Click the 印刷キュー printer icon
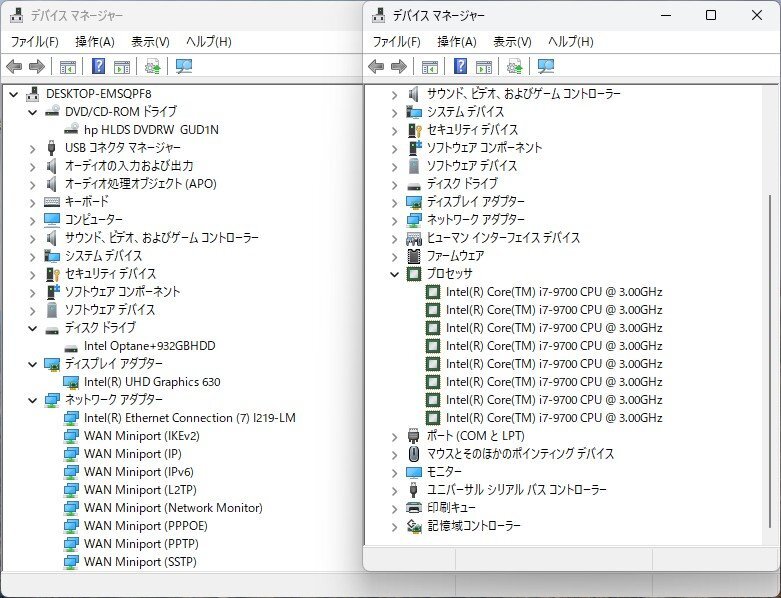The height and width of the screenshot is (598, 781). coord(414,507)
